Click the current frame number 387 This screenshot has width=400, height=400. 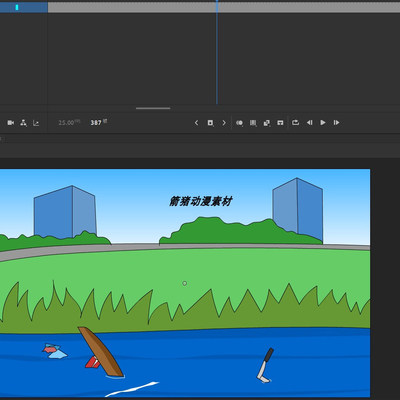[x=96, y=123]
